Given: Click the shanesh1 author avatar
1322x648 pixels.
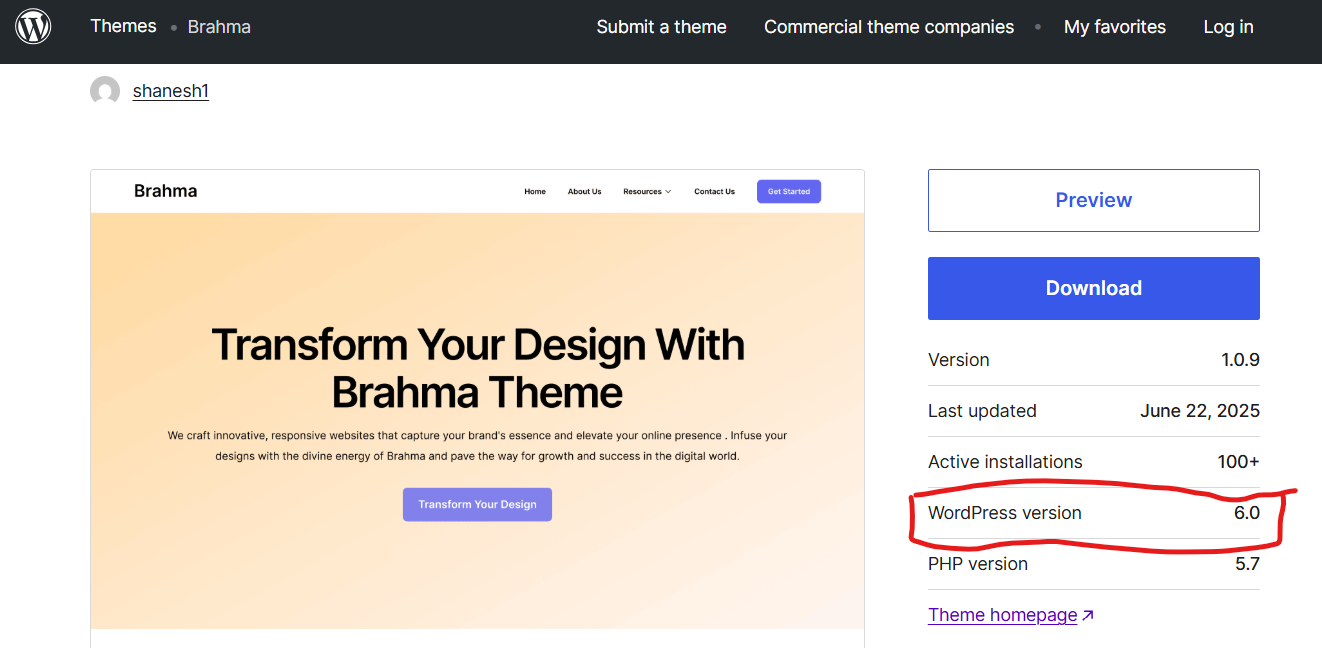Looking at the screenshot, I should pos(105,91).
